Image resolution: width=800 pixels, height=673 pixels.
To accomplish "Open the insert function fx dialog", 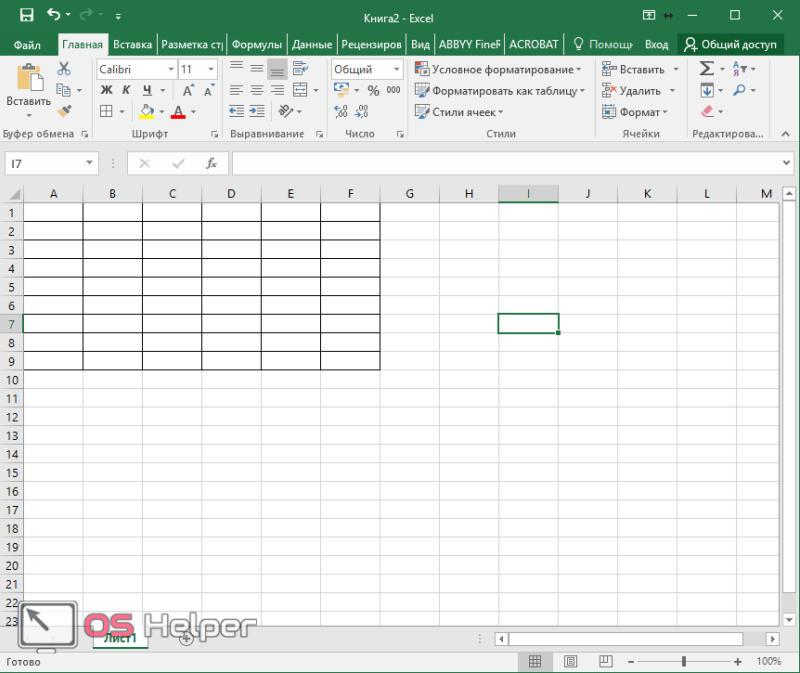I will pos(211,163).
